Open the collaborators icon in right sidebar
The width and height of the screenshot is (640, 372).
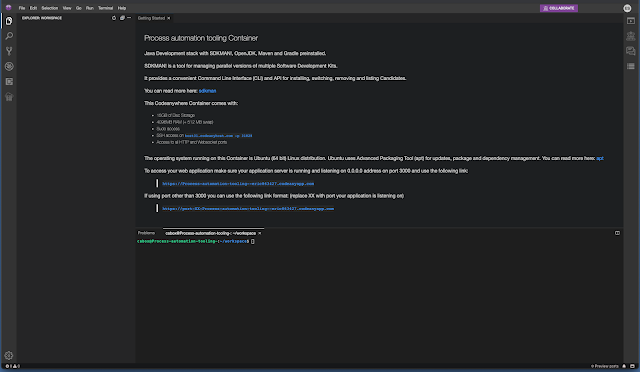(x=631, y=36)
